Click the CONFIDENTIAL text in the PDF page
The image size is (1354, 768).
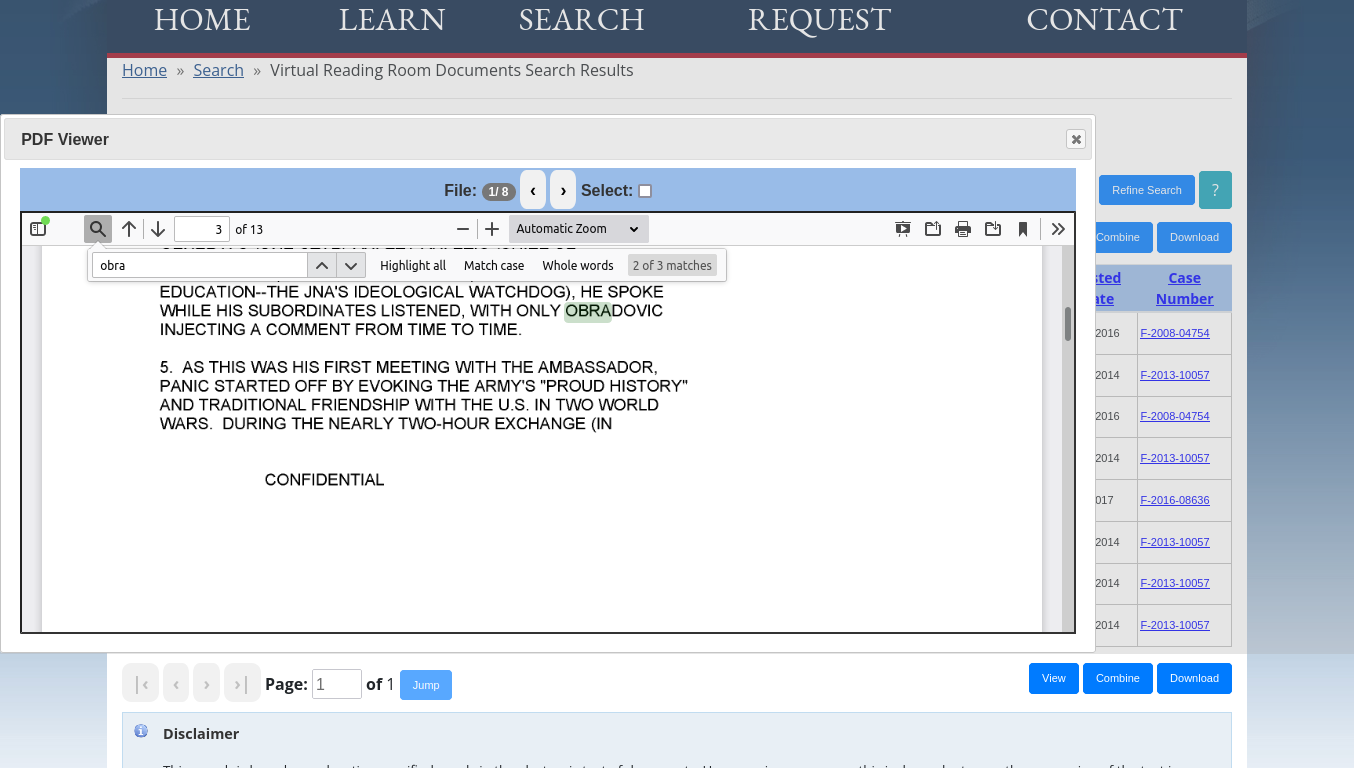point(324,480)
